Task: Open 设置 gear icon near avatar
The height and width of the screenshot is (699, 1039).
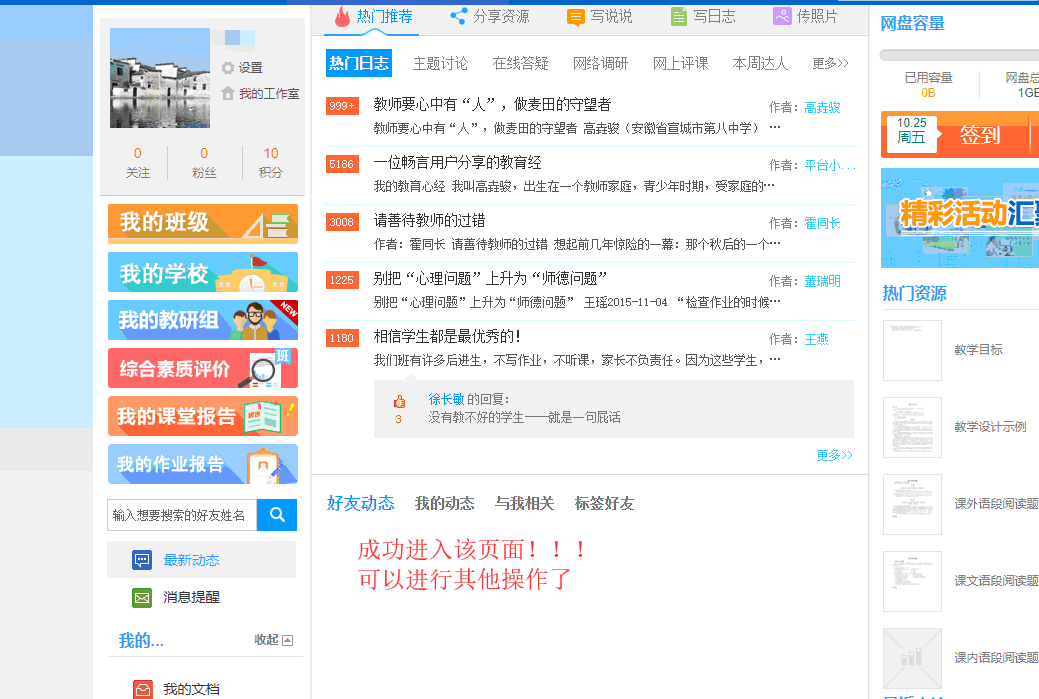Action: click(228, 68)
